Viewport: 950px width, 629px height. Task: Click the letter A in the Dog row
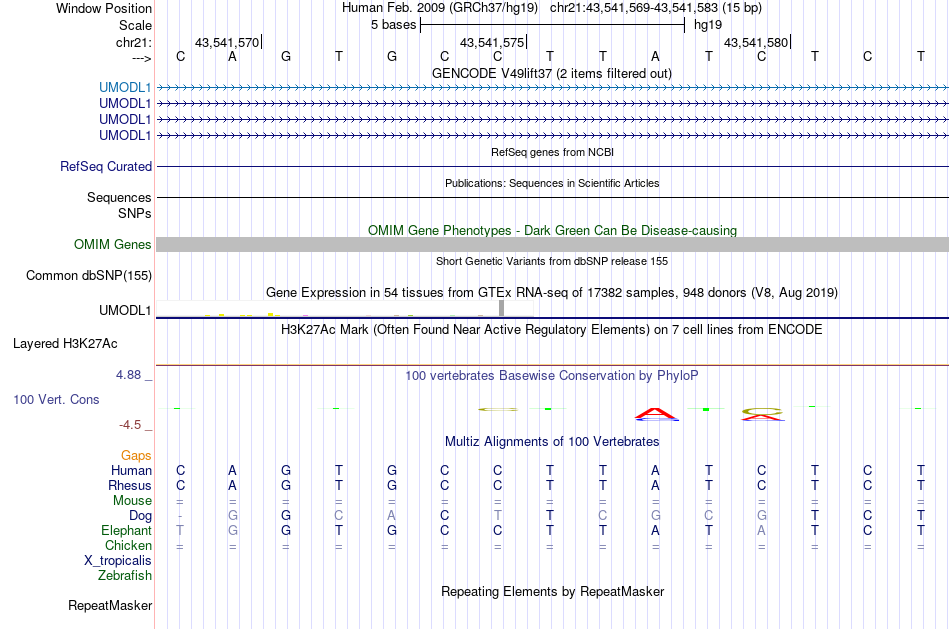coord(391,516)
